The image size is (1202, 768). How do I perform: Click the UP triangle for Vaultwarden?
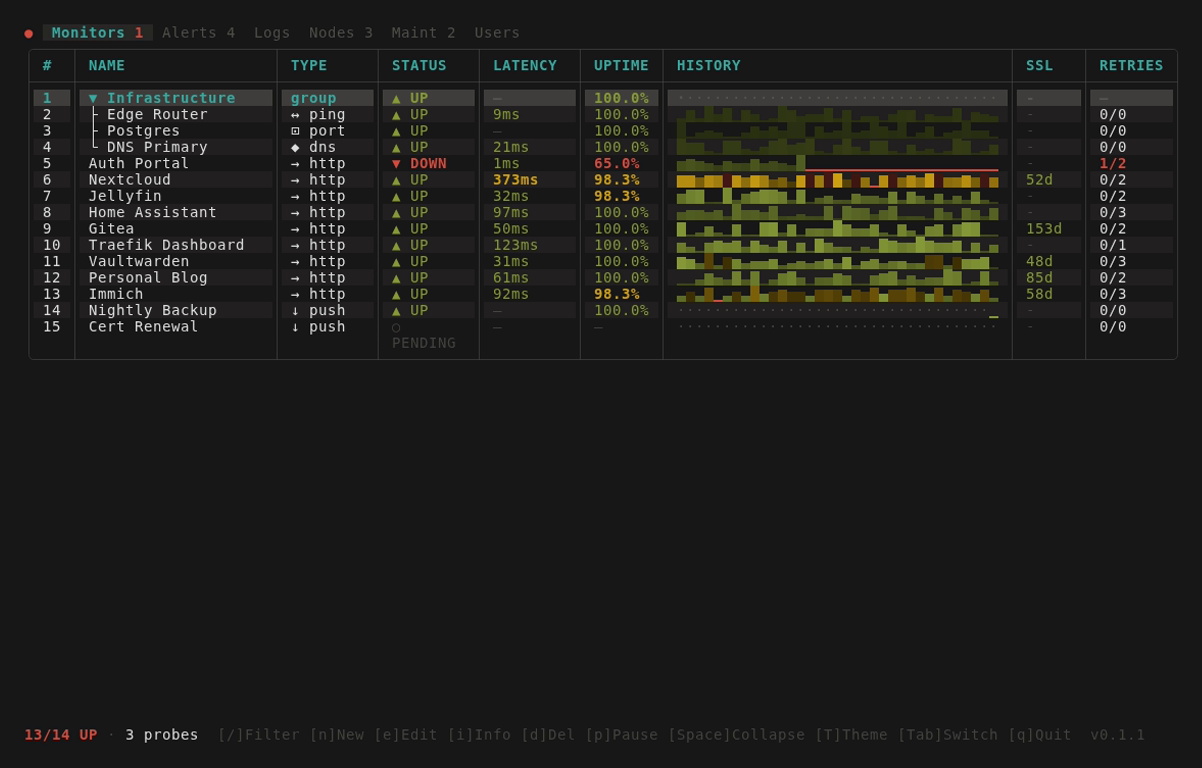click(397, 261)
